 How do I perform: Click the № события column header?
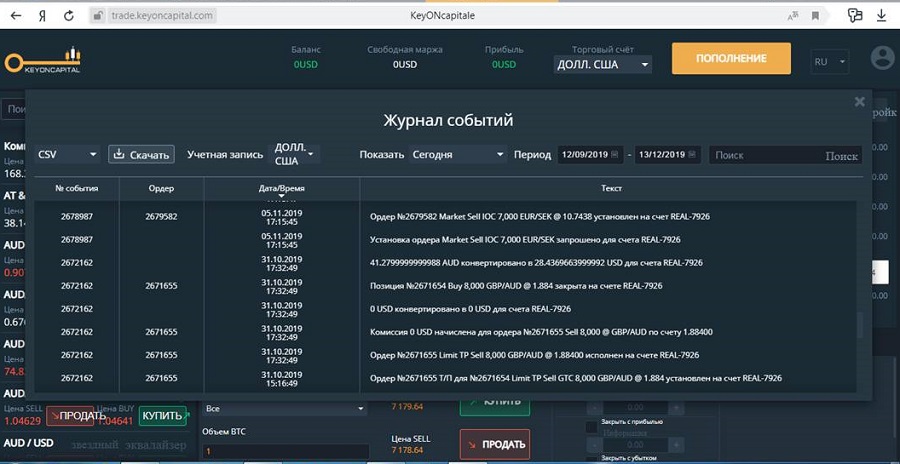77,188
